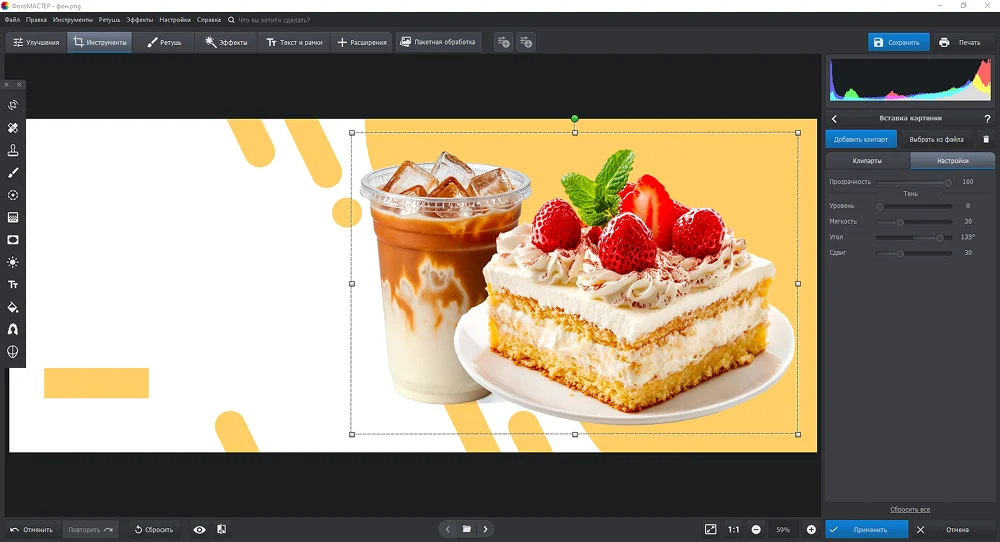Go to next image with right chevron
The height and width of the screenshot is (542, 1000).
(486, 529)
